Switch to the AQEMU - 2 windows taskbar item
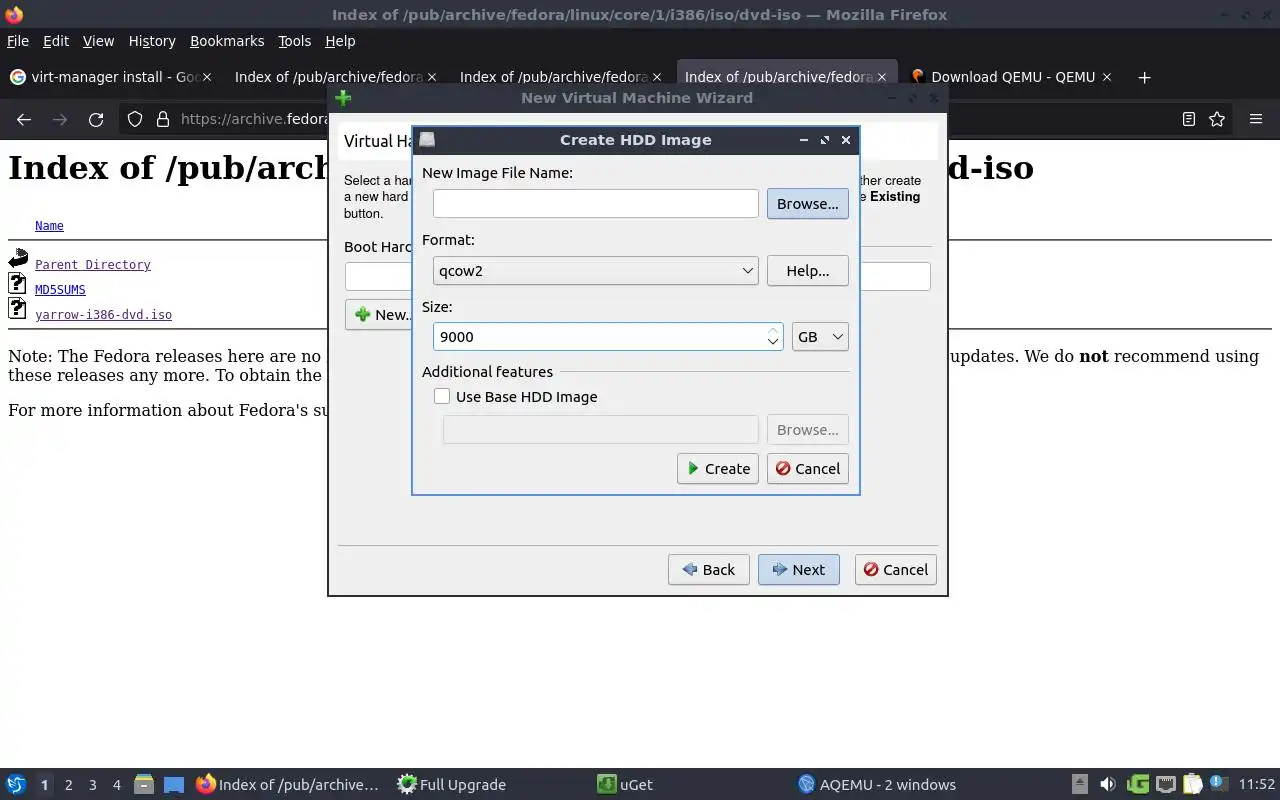The width and height of the screenshot is (1280, 800). [878, 785]
